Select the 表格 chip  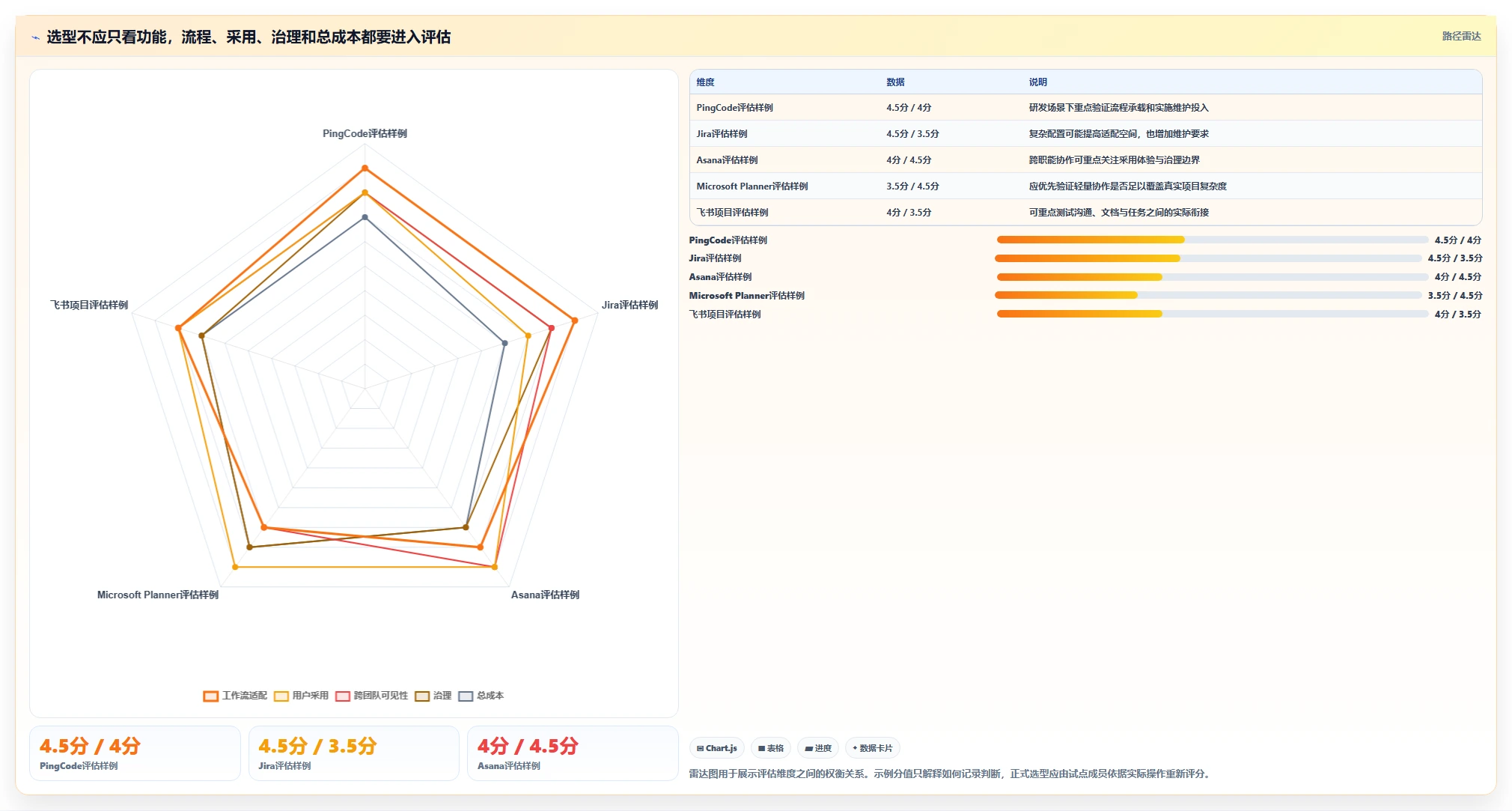(770, 748)
